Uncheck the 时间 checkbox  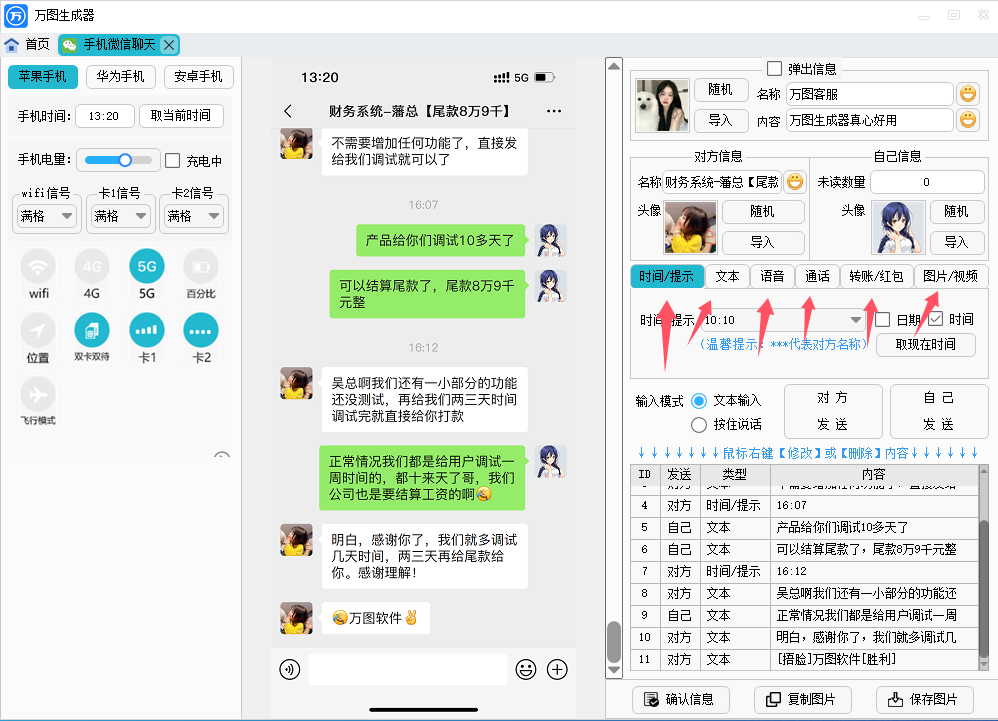click(935, 319)
